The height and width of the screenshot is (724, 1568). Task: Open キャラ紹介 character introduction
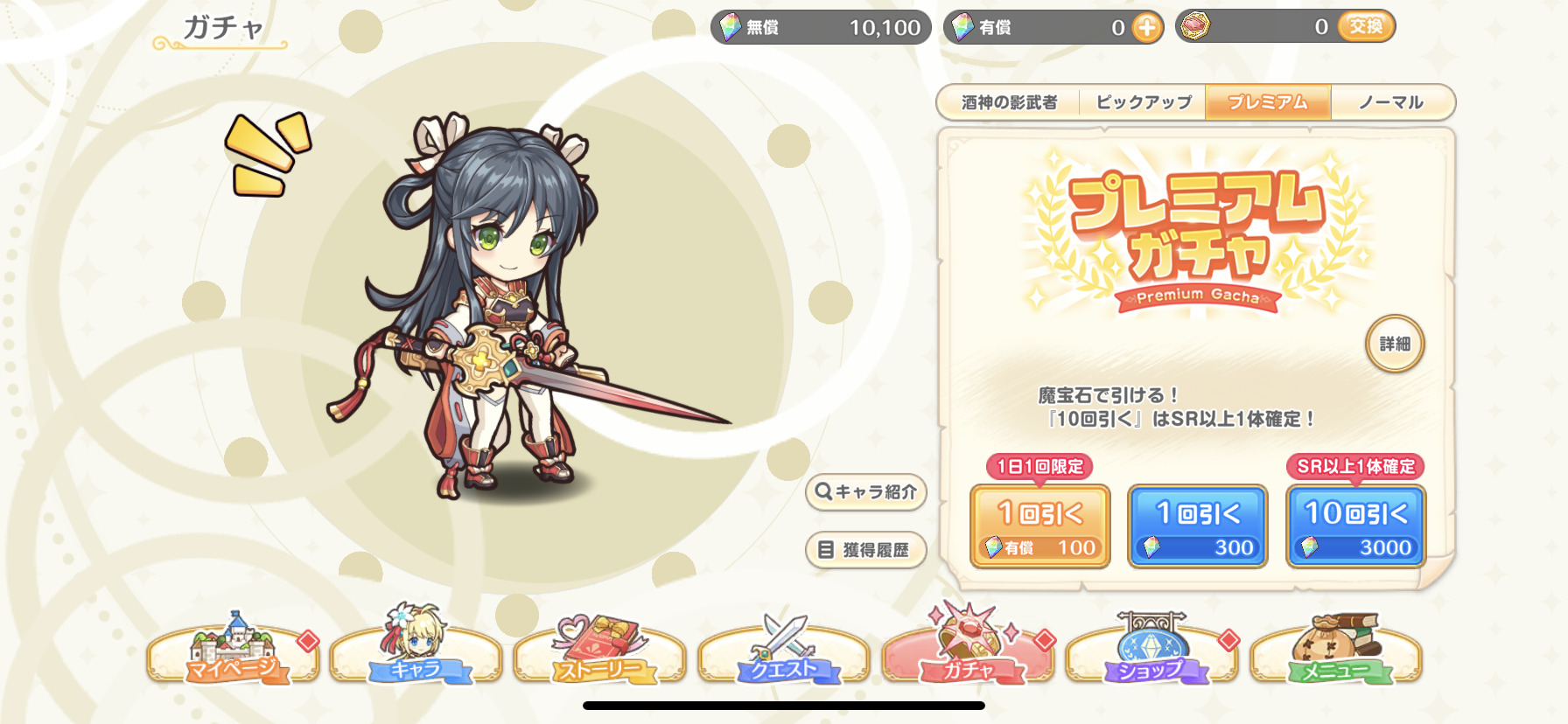[x=865, y=492]
